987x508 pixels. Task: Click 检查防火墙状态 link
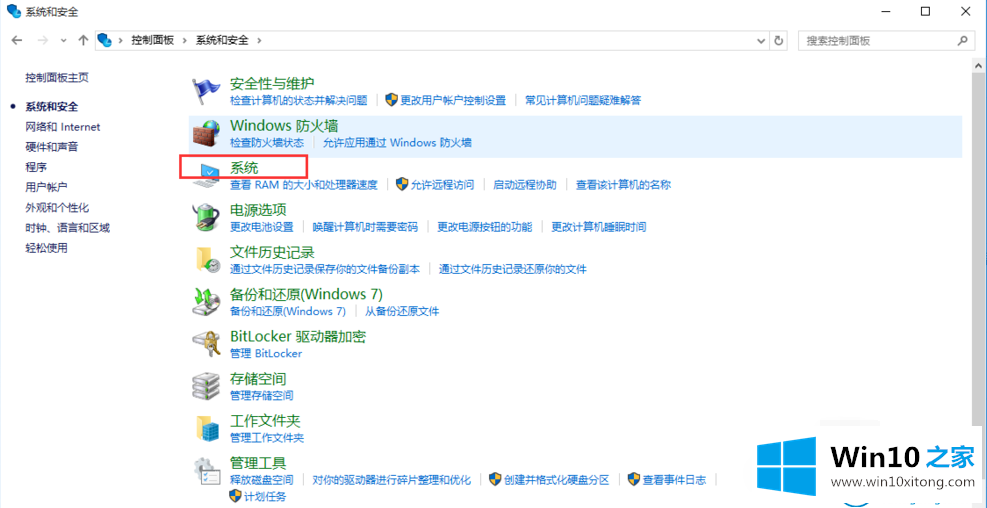click(x=267, y=142)
